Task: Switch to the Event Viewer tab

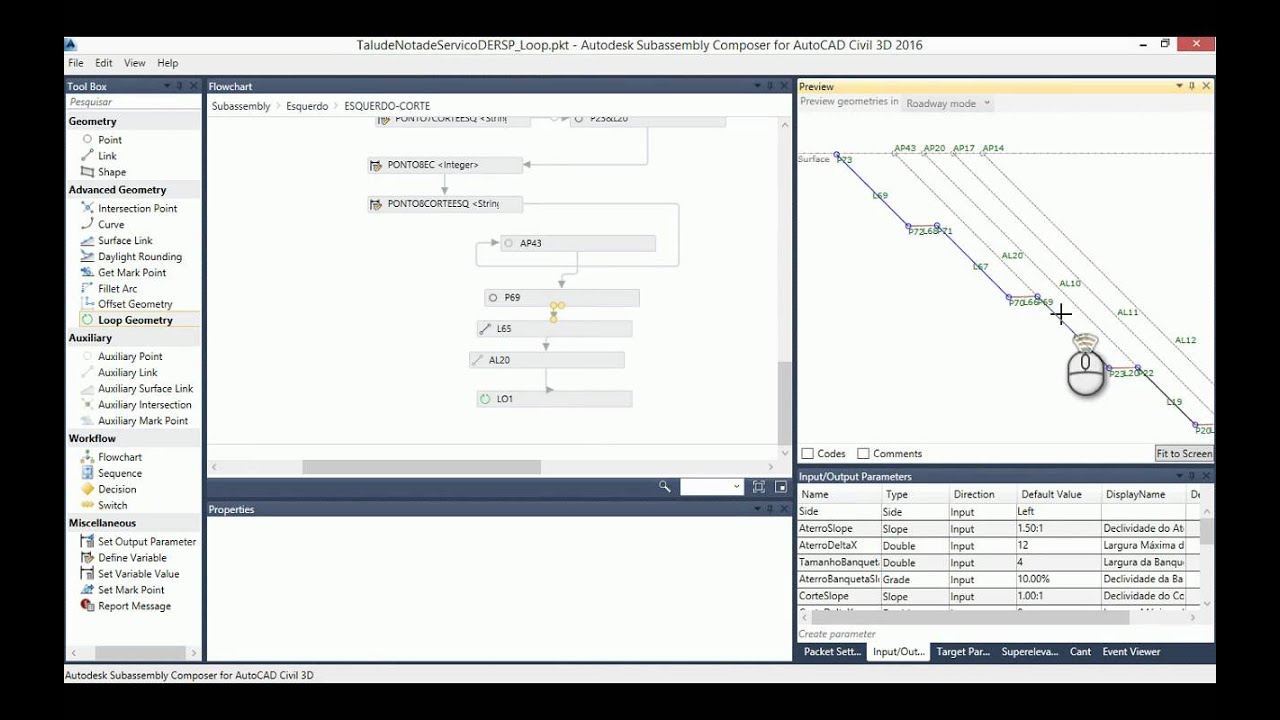Action: point(1131,652)
